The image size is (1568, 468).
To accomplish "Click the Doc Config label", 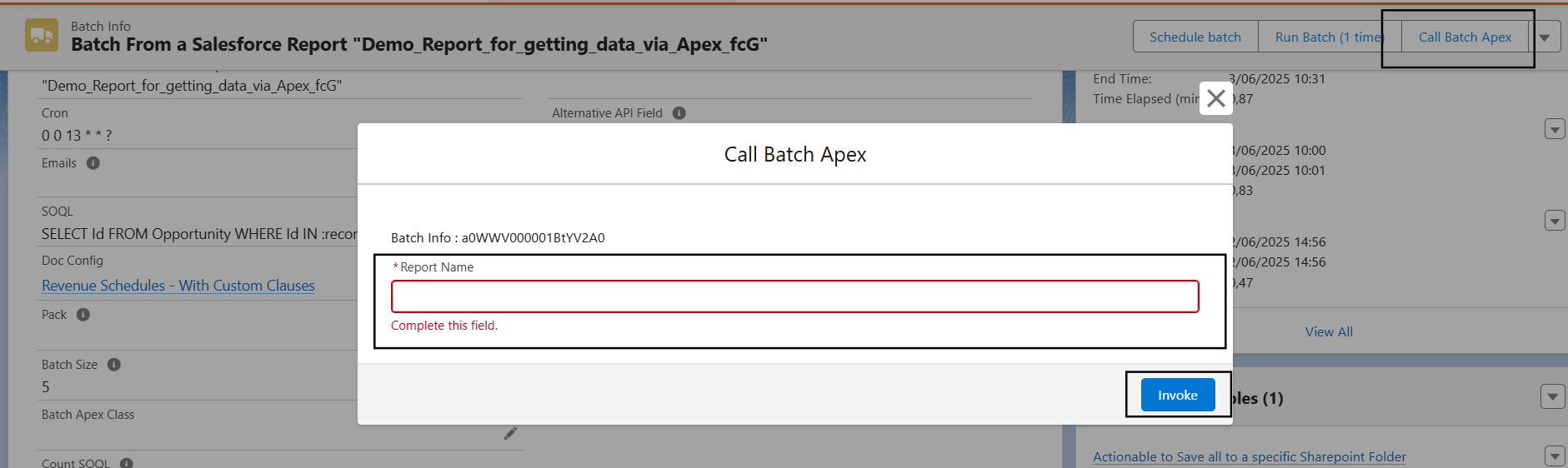I will [x=73, y=261].
